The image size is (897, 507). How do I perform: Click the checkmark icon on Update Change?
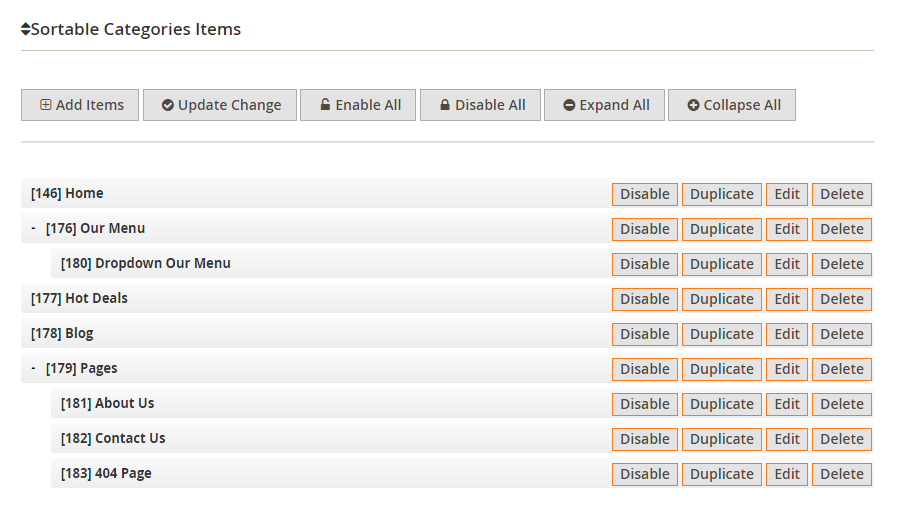(168, 105)
